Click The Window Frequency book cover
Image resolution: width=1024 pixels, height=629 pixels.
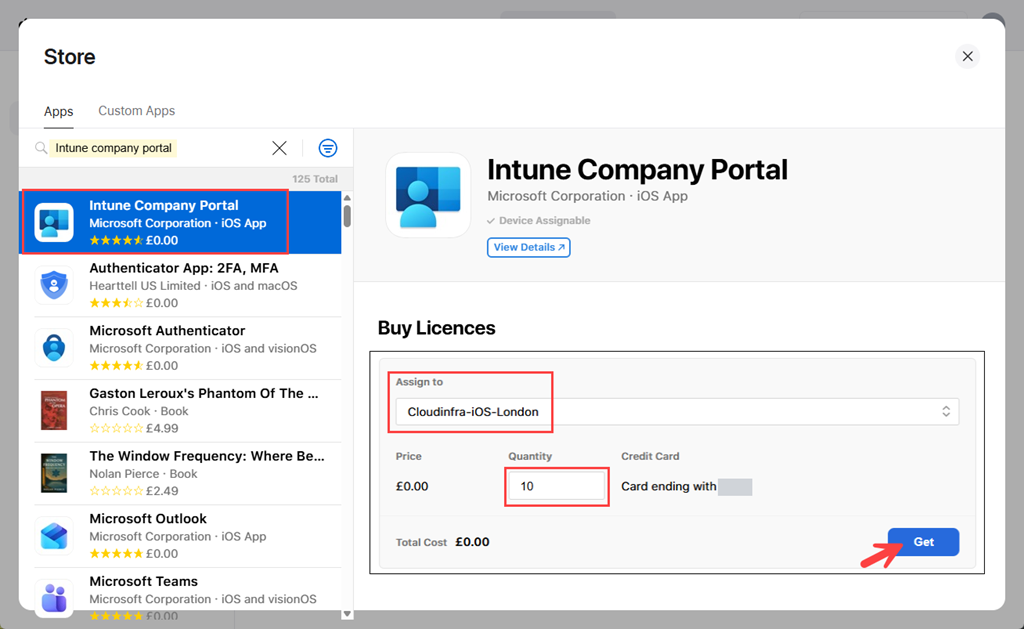[54, 473]
